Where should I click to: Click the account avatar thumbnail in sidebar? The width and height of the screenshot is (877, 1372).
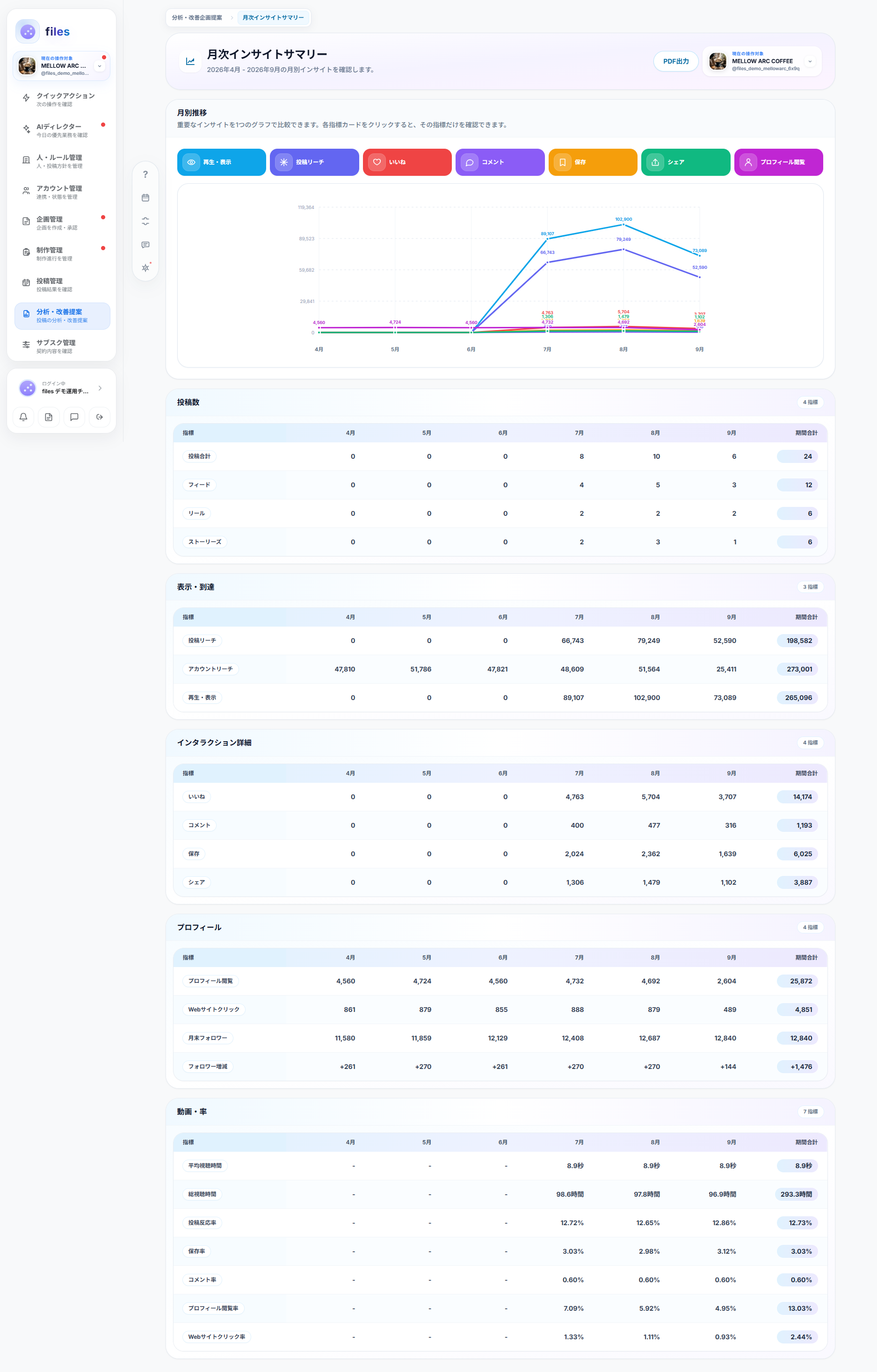pyautogui.click(x=27, y=66)
